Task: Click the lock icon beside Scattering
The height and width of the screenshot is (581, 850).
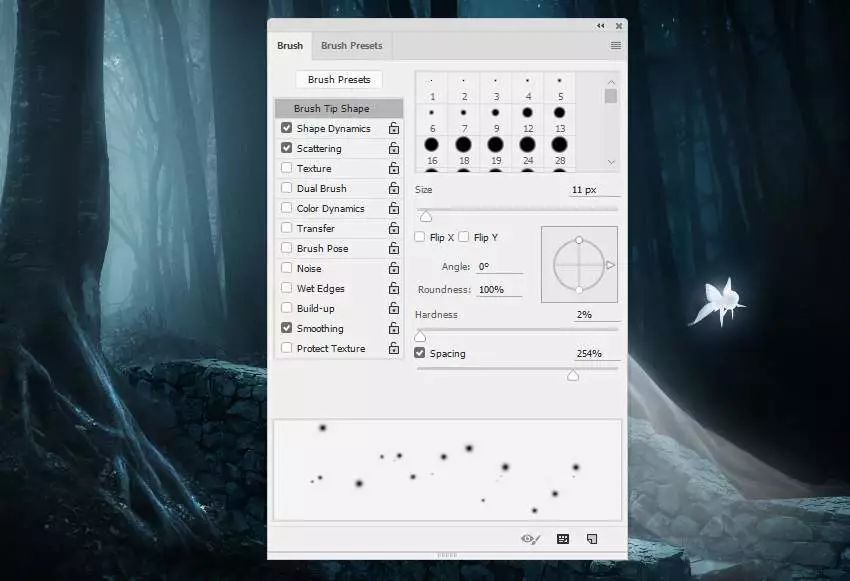Action: (x=394, y=149)
